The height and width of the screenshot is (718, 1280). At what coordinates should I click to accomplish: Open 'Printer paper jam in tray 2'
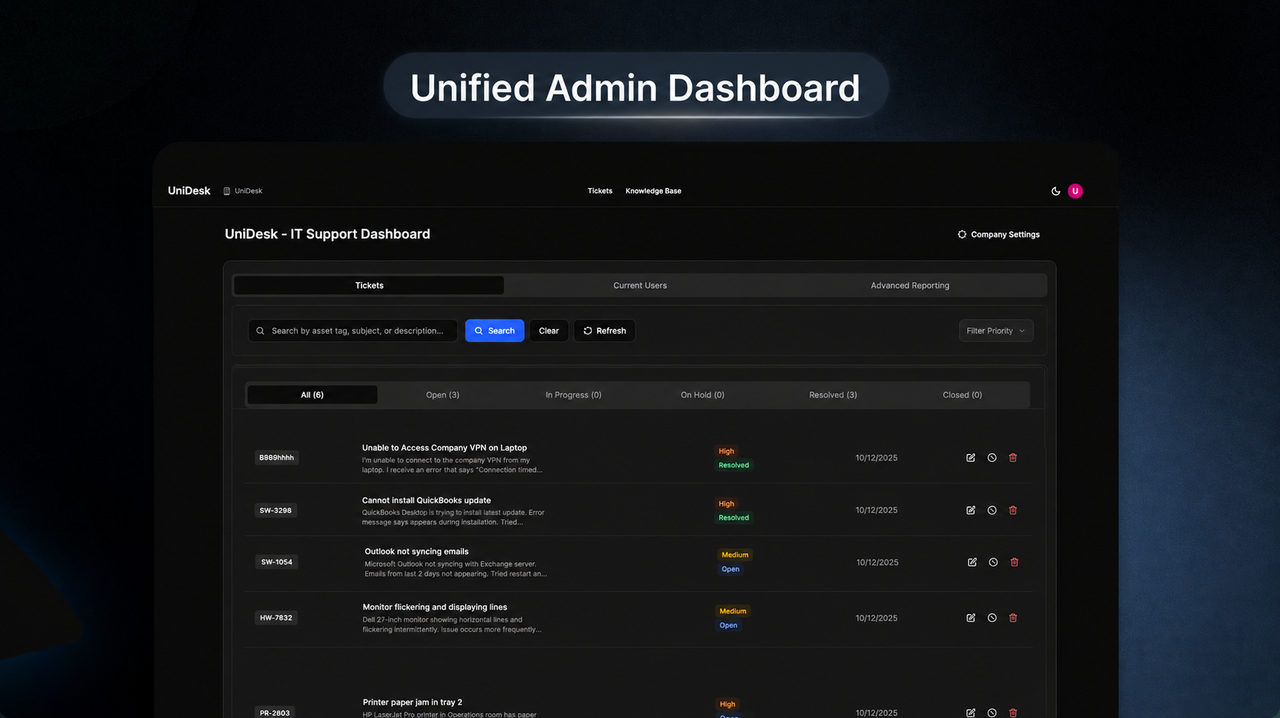[412, 702]
